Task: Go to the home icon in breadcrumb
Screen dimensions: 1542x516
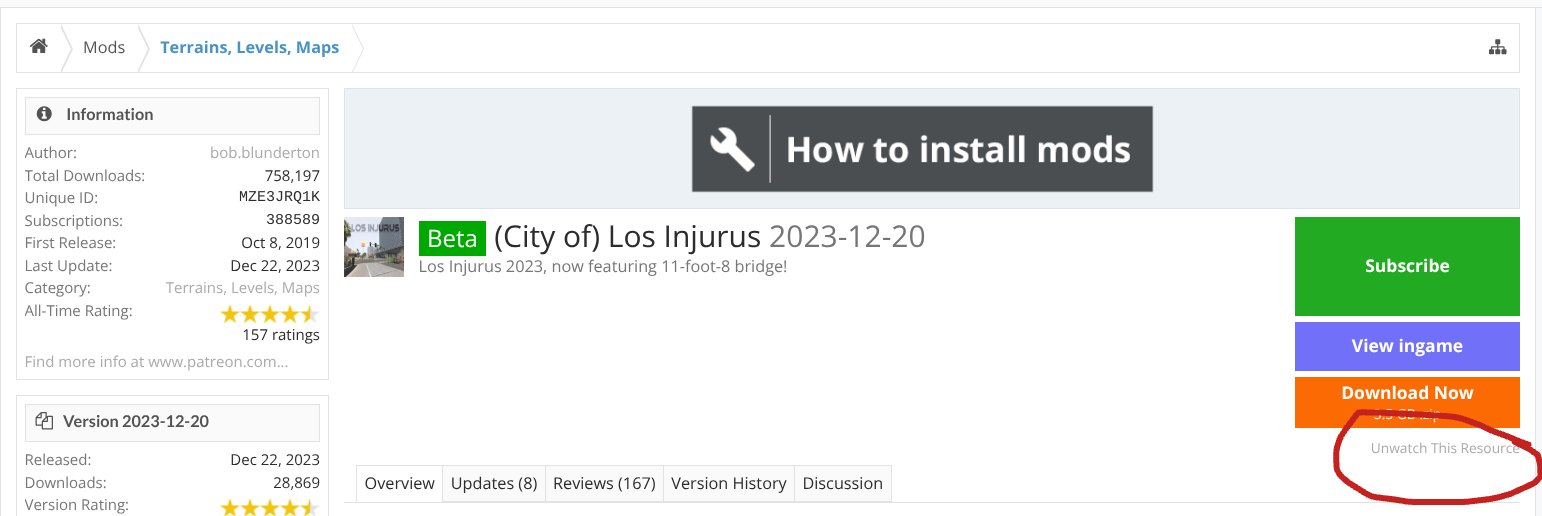Action: click(x=39, y=47)
